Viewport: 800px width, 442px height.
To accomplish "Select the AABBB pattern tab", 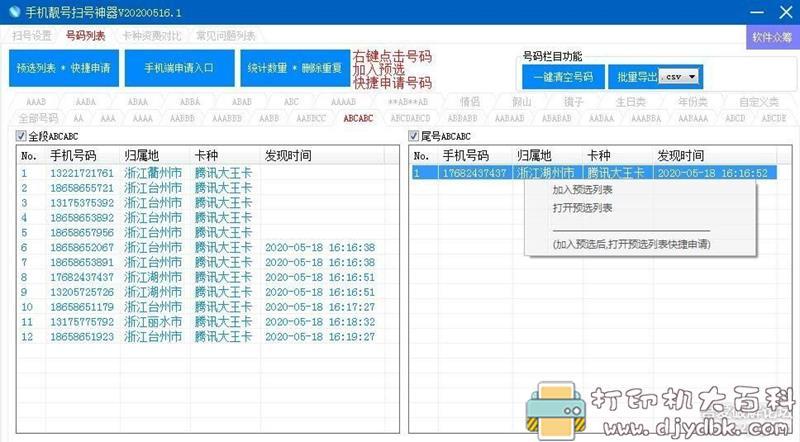I will 182,118.
